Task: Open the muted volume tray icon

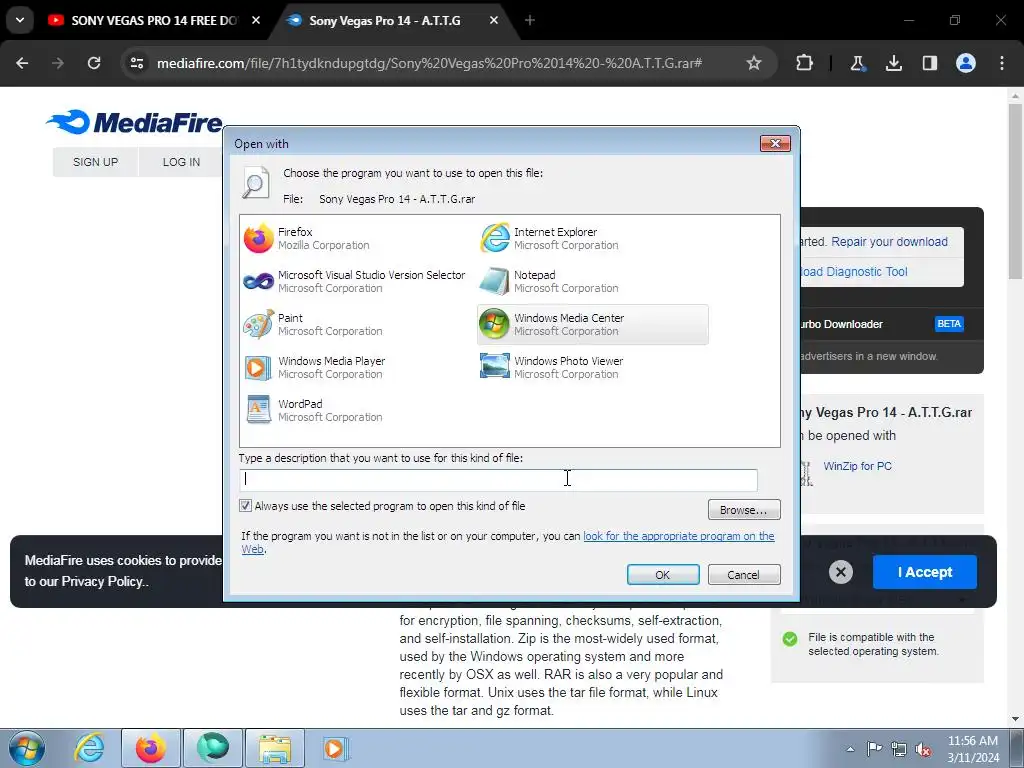Action: (923, 749)
